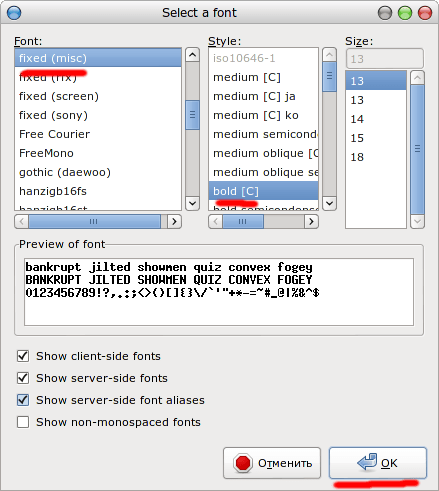Enable Show non-monospaced fonts
Screen dimensions: 439x491
[x=23, y=422]
